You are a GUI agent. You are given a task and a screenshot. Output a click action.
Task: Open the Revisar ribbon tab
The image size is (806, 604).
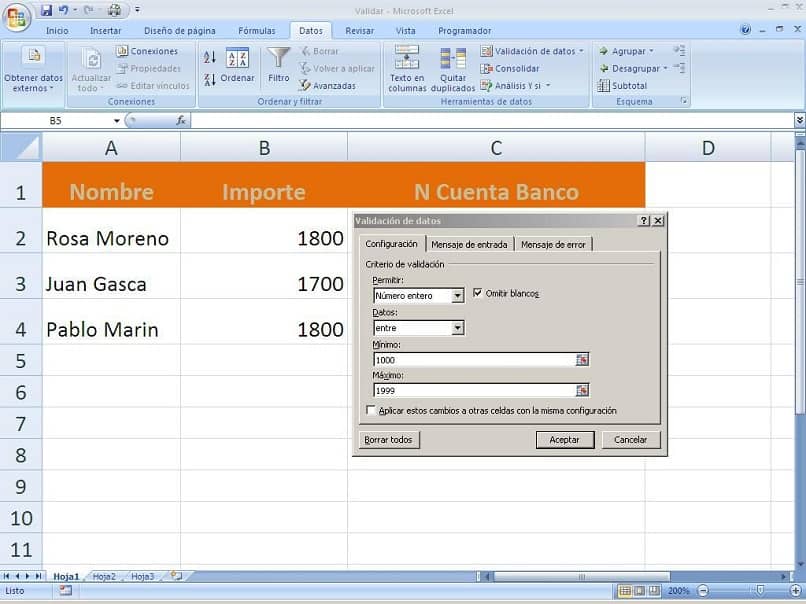coord(360,30)
